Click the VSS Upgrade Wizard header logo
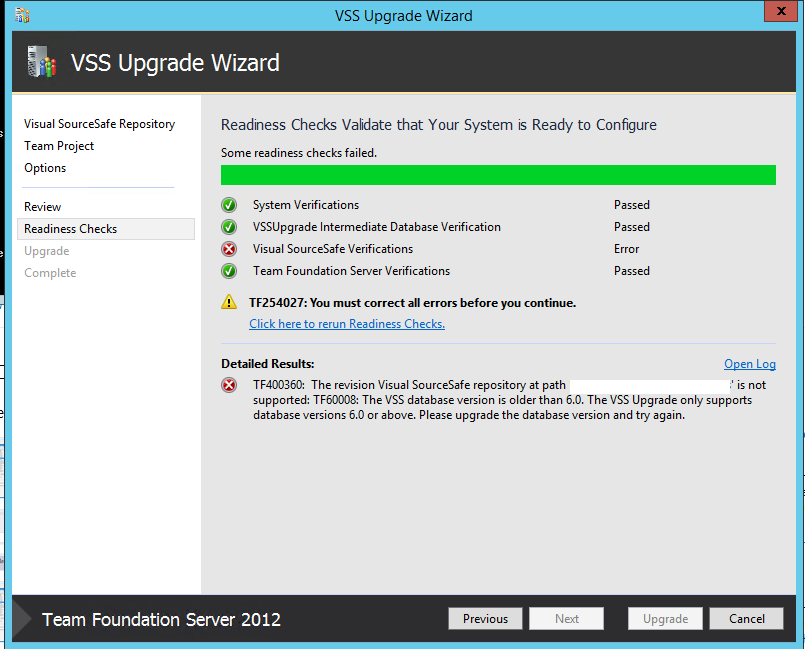 (40, 62)
